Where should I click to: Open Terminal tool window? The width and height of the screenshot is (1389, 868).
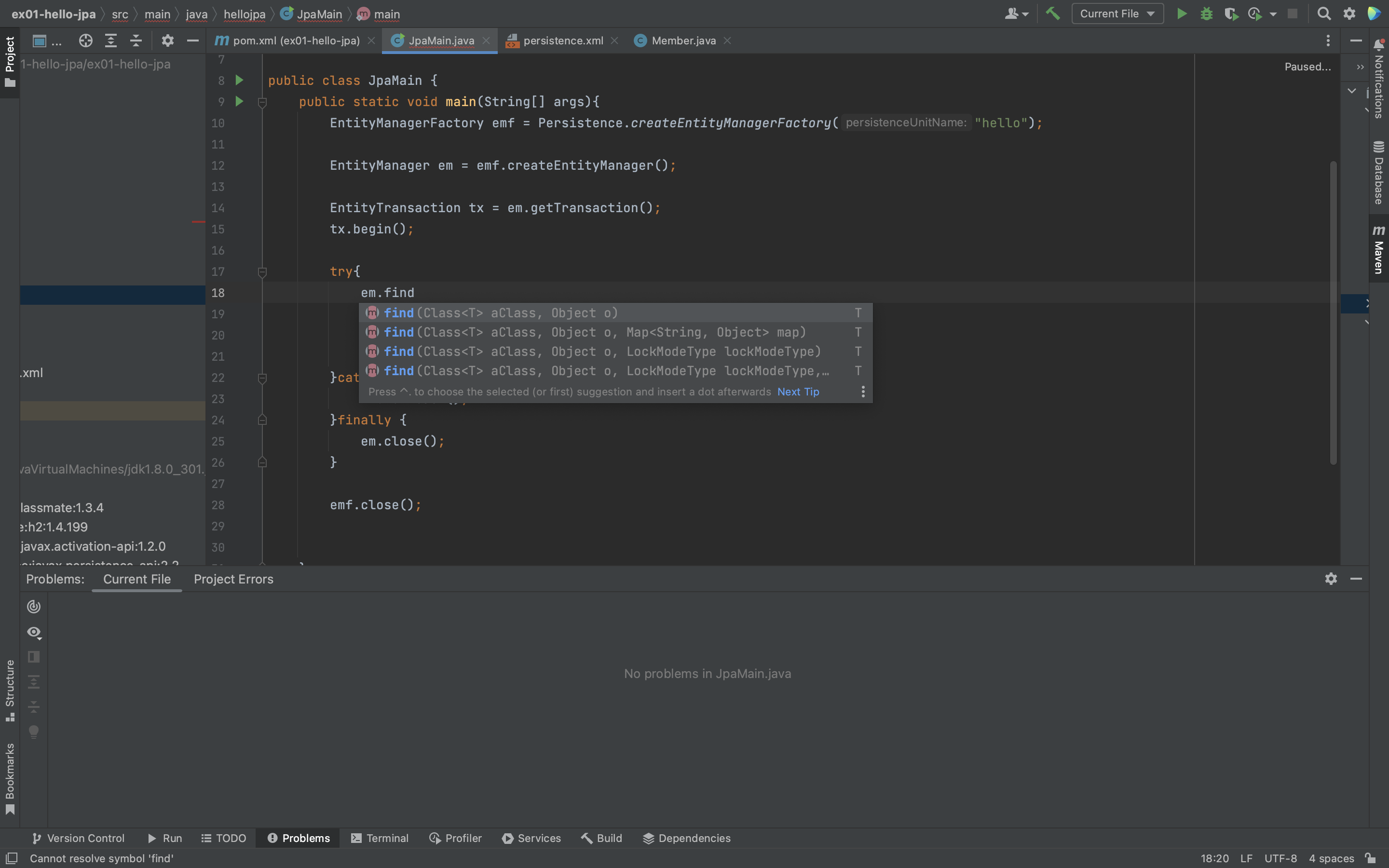pyautogui.click(x=380, y=838)
